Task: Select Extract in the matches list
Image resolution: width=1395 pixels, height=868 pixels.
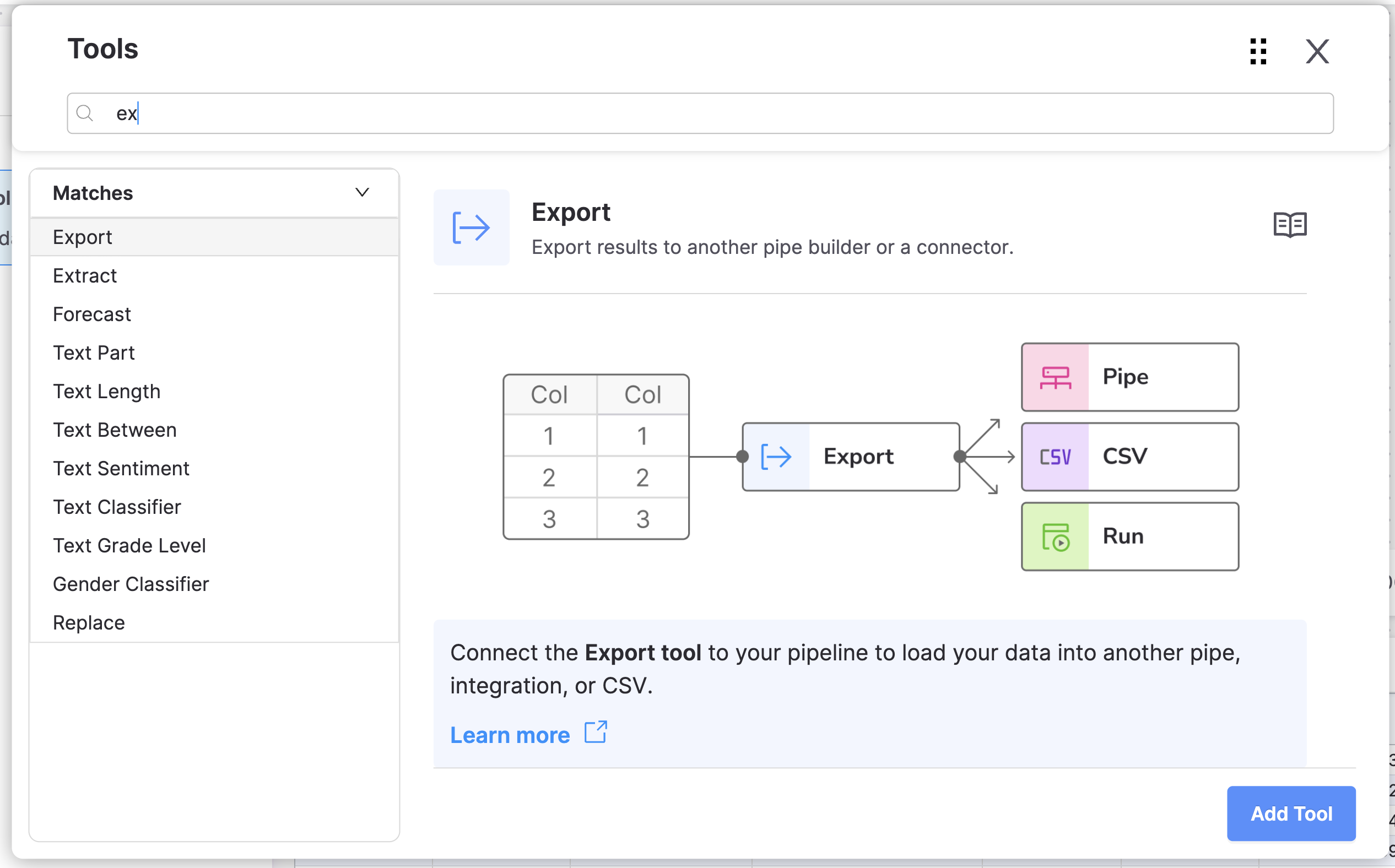Action: tap(214, 275)
